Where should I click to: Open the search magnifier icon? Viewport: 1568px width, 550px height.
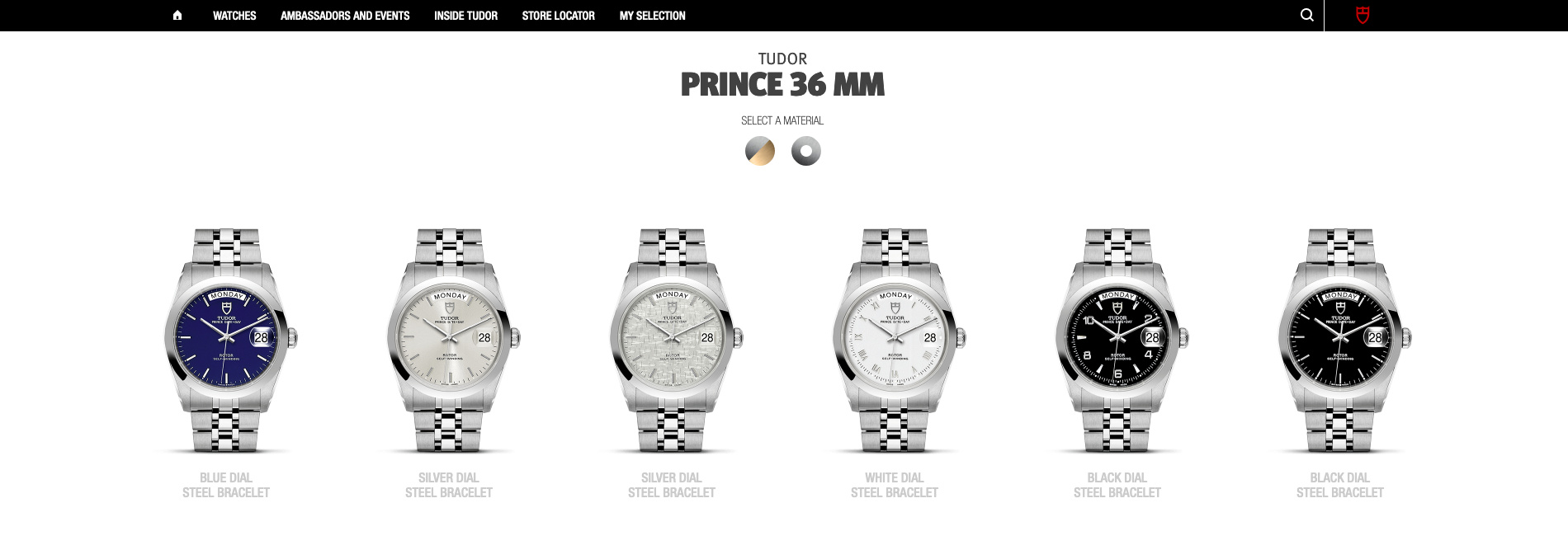pos(1307,15)
